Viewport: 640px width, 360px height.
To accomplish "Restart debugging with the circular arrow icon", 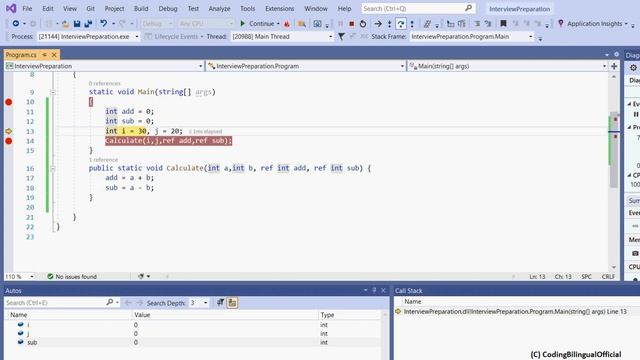I will 363,24.
